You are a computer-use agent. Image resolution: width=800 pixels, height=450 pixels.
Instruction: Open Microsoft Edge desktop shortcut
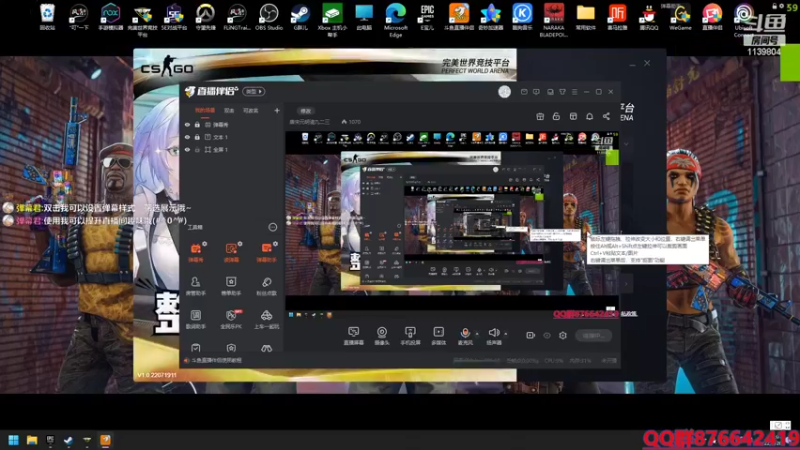395,19
